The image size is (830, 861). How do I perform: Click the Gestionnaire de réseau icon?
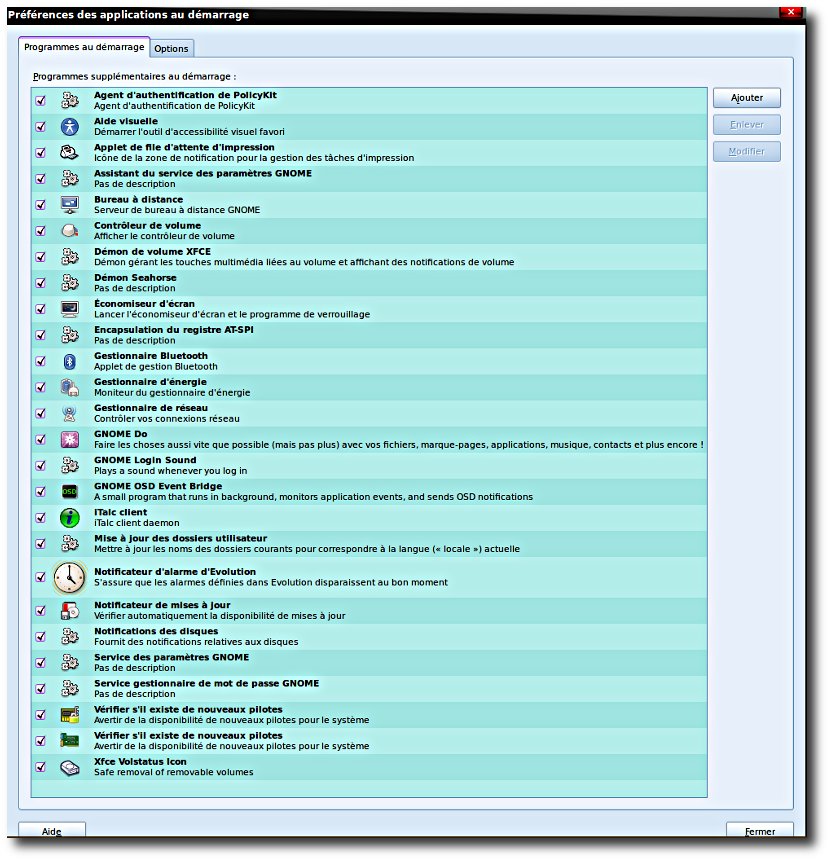click(70, 413)
